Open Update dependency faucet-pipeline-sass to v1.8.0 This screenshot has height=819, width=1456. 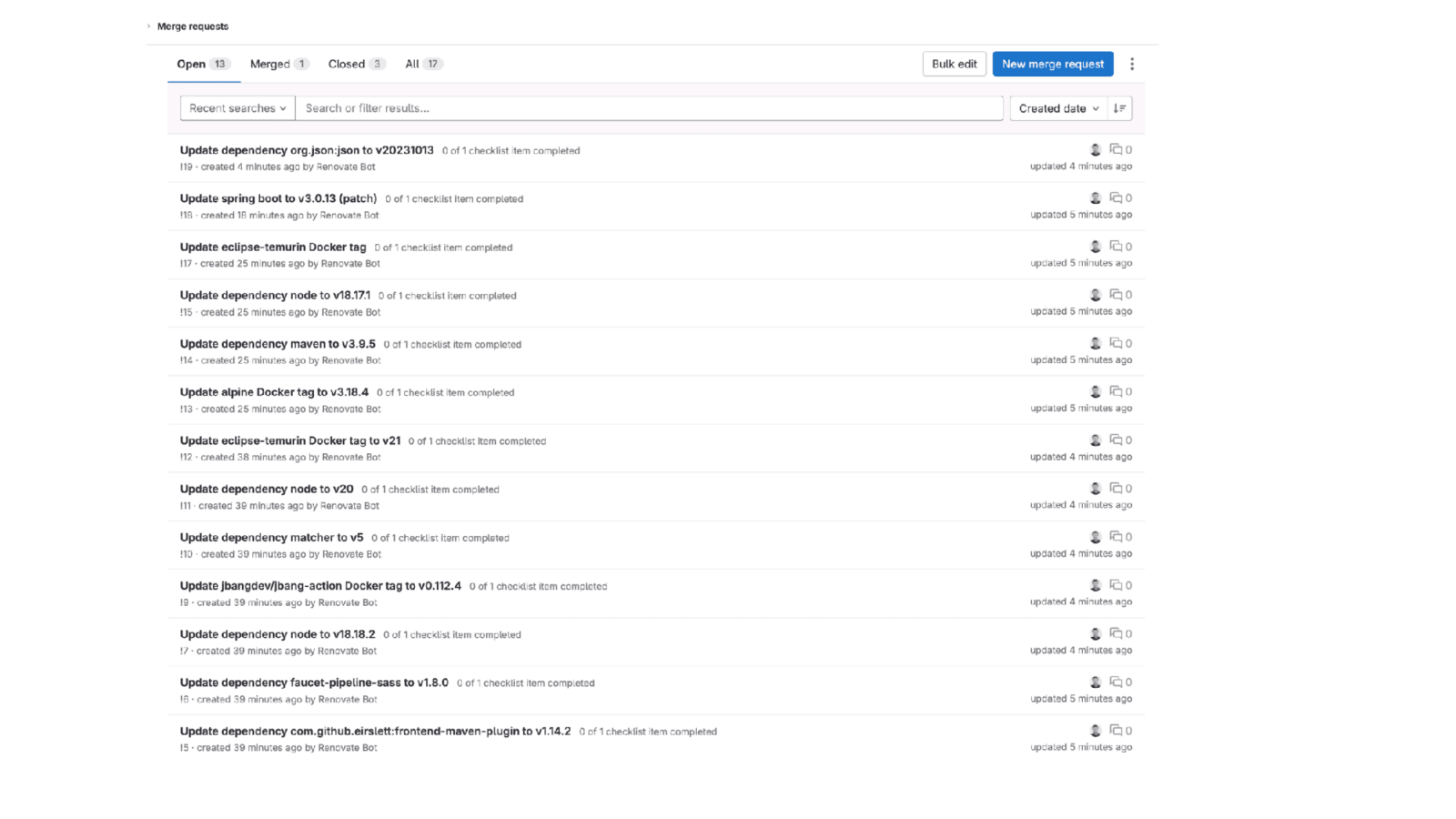point(314,682)
